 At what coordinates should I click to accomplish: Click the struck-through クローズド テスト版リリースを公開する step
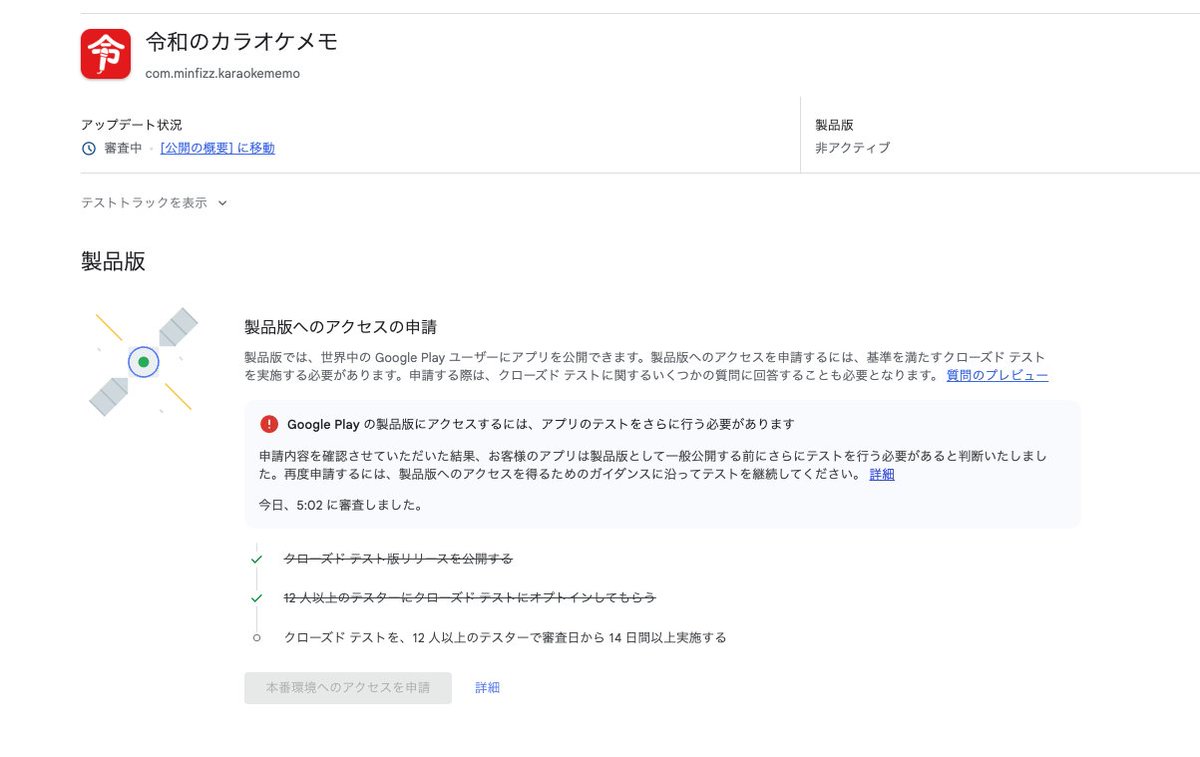pyautogui.click(x=398, y=559)
